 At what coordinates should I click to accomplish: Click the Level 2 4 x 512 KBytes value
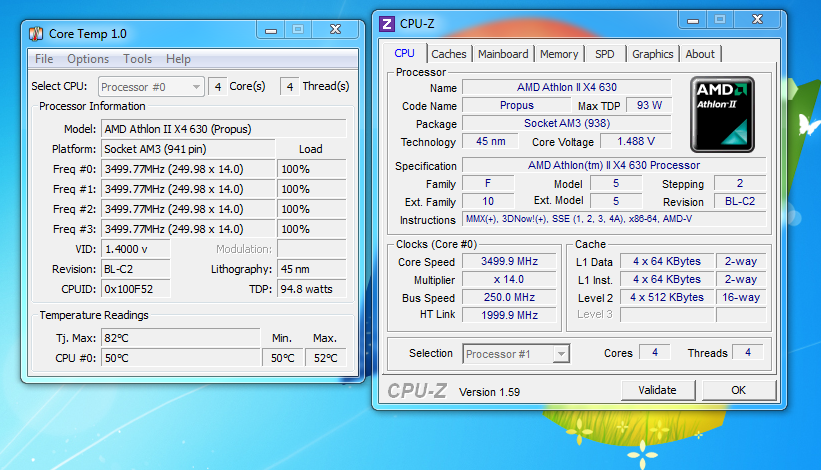tap(667, 297)
